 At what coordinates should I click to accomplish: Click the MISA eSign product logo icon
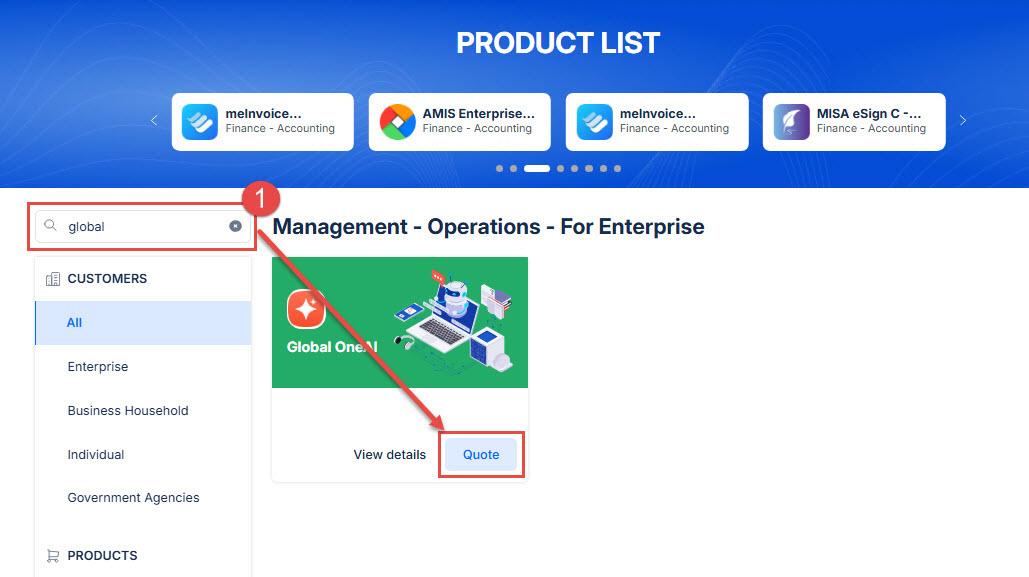pos(792,122)
